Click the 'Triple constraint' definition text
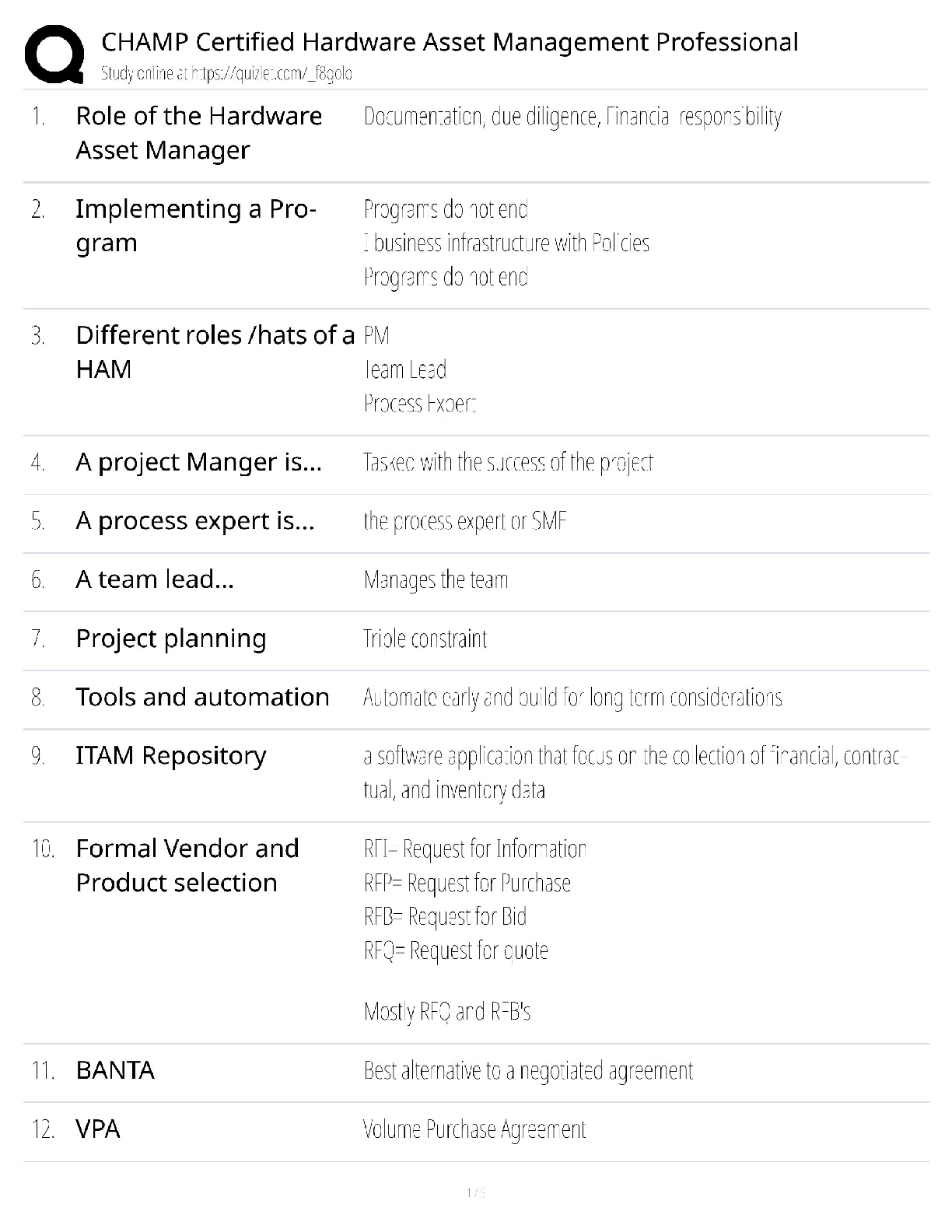The width and height of the screenshot is (952, 1232). point(425,639)
